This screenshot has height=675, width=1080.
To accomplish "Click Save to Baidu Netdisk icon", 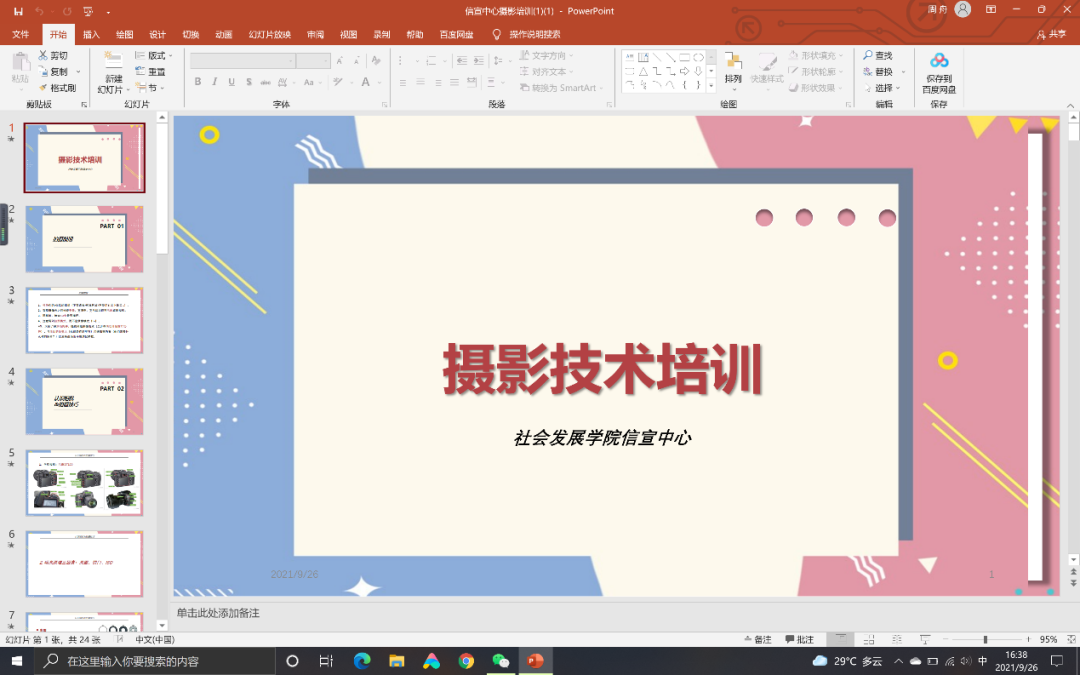I will point(938,61).
